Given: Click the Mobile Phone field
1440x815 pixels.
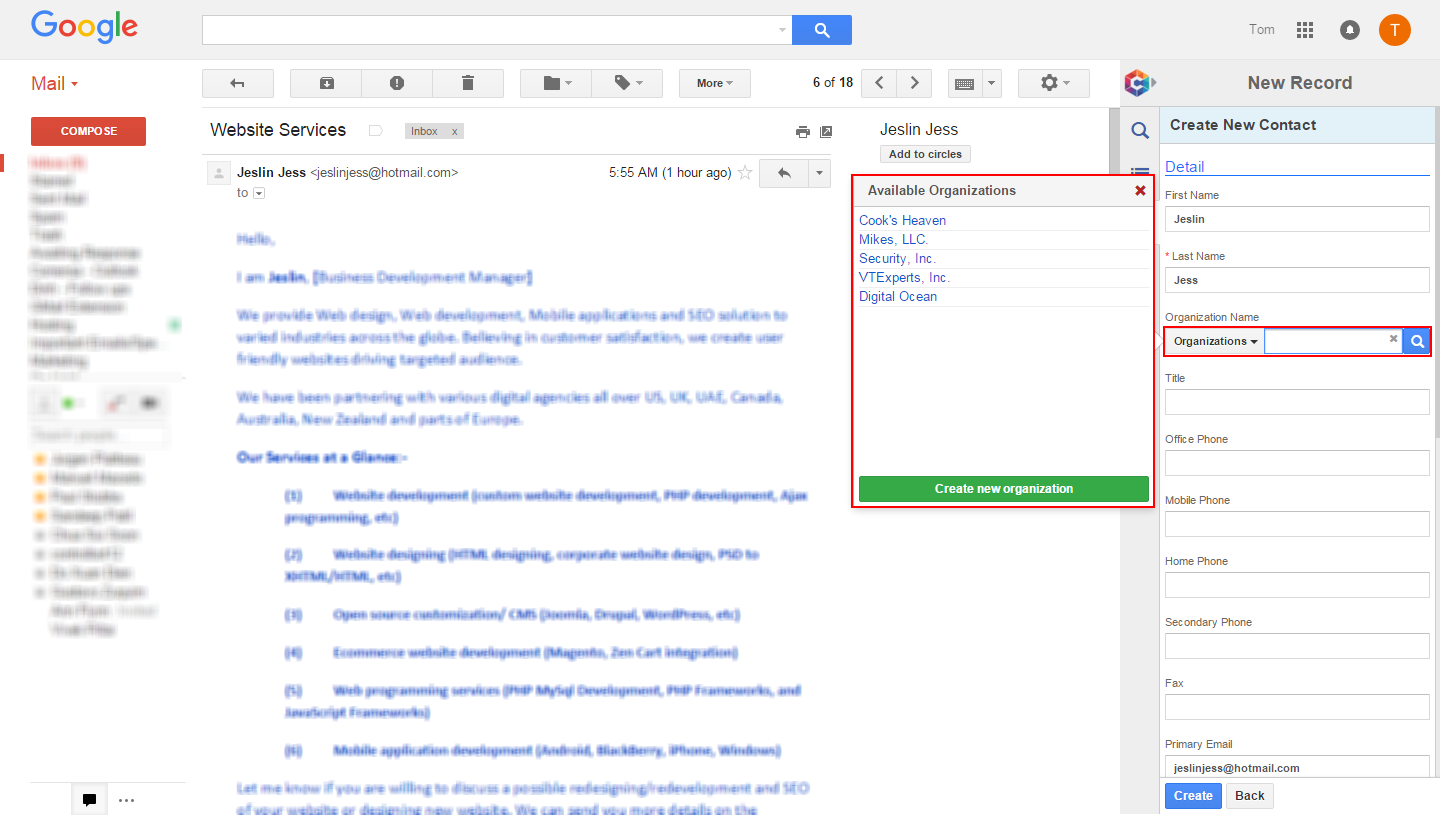Looking at the screenshot, I should (x=1297, y=524).
